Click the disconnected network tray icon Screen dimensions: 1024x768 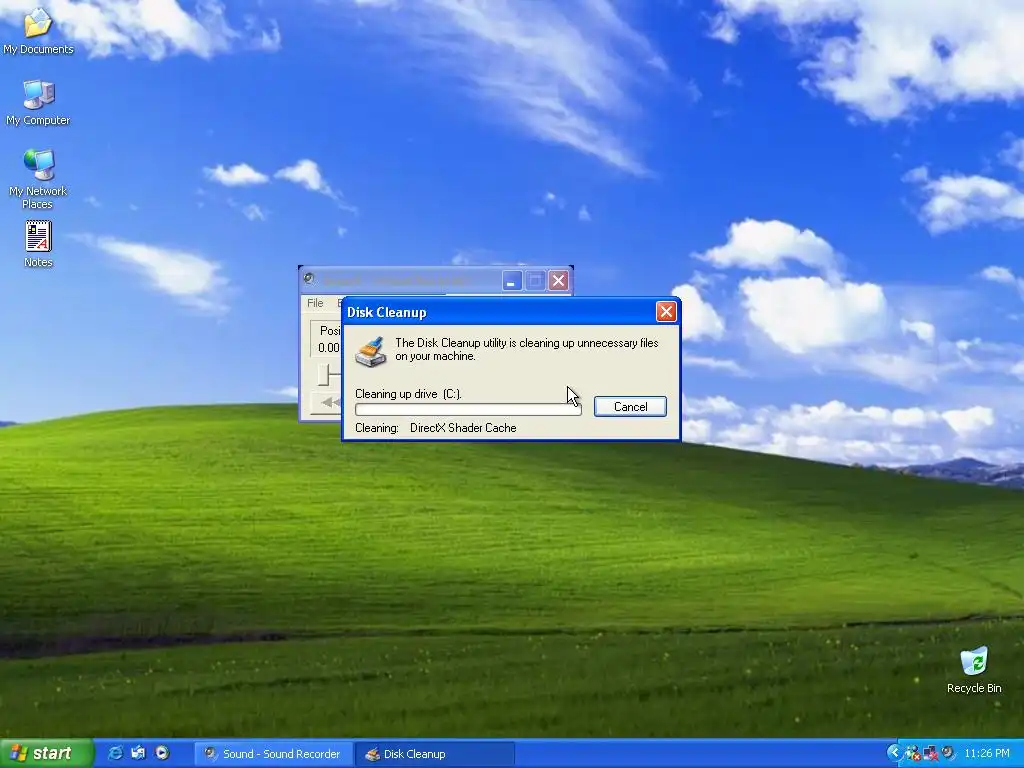coord(930,753)
